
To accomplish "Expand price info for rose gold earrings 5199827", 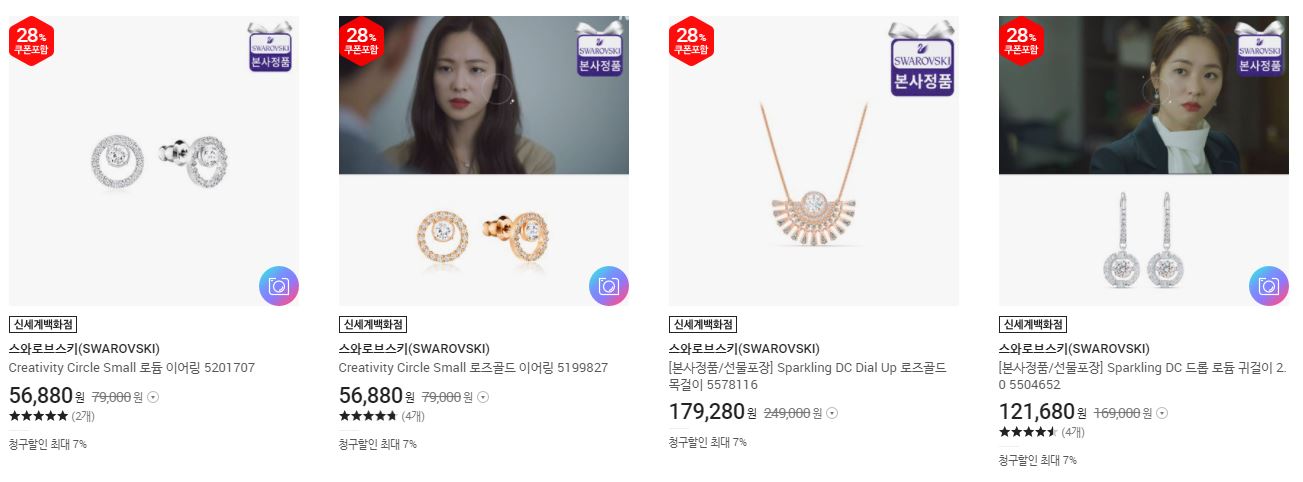I will [x=483, y=397].
